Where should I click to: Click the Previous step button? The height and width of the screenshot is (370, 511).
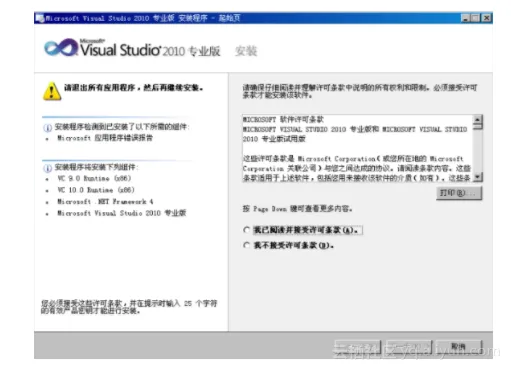[357, 347]
